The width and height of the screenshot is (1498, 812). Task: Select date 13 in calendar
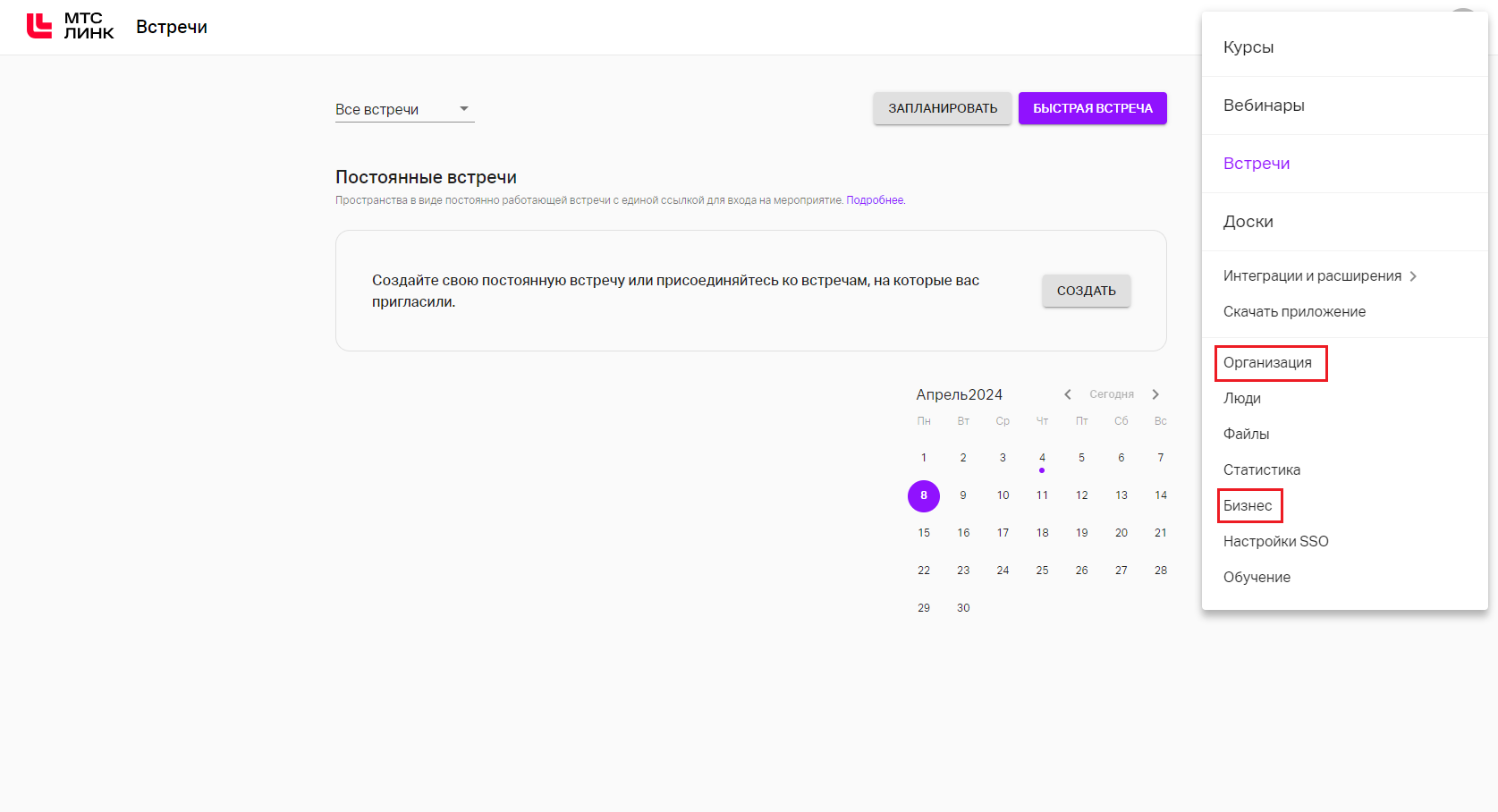point(1121,495)
